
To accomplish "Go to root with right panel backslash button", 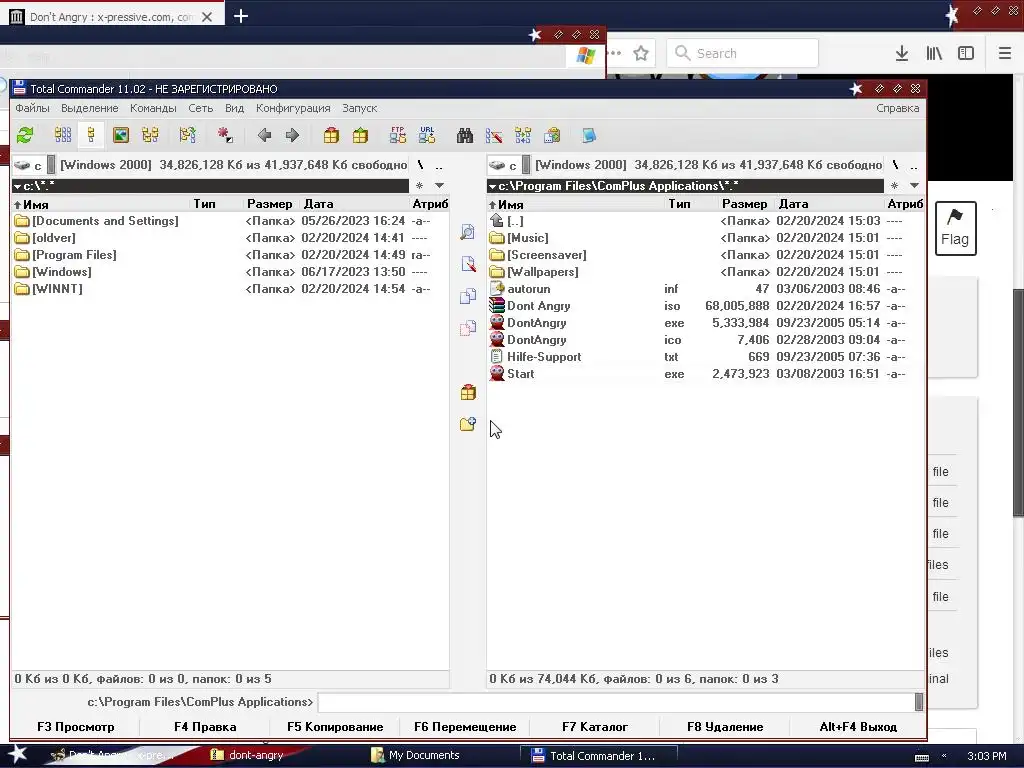I will coord(895,165).
